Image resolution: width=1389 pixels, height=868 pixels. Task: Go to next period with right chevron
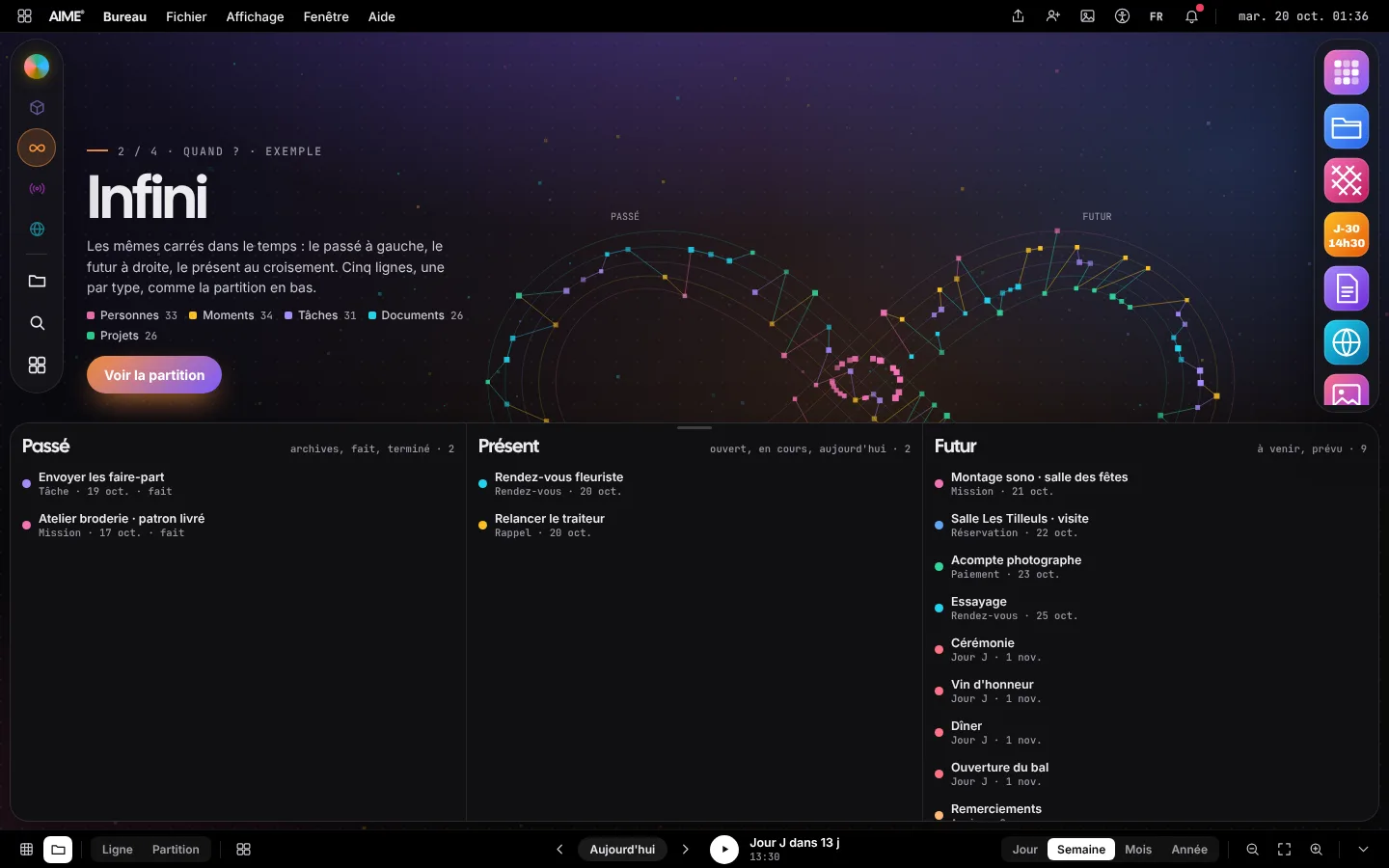[x=686, y=850]
